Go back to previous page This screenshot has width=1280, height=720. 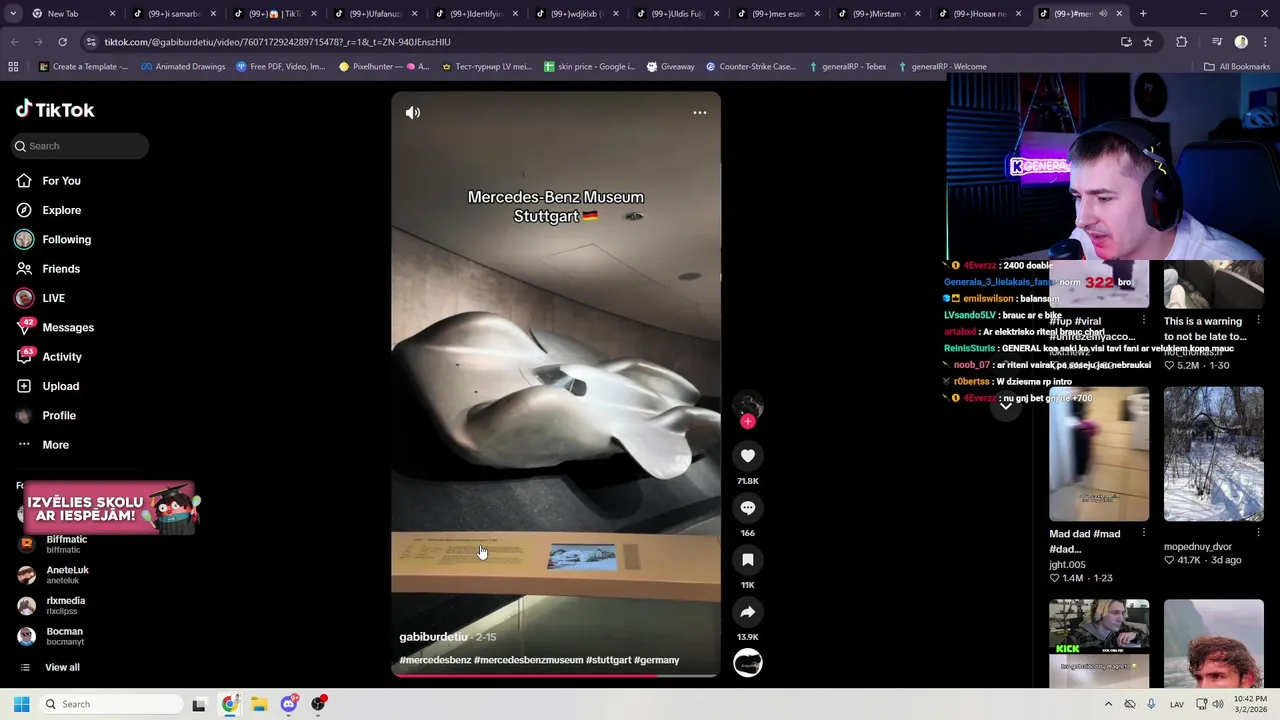point(14,42)
